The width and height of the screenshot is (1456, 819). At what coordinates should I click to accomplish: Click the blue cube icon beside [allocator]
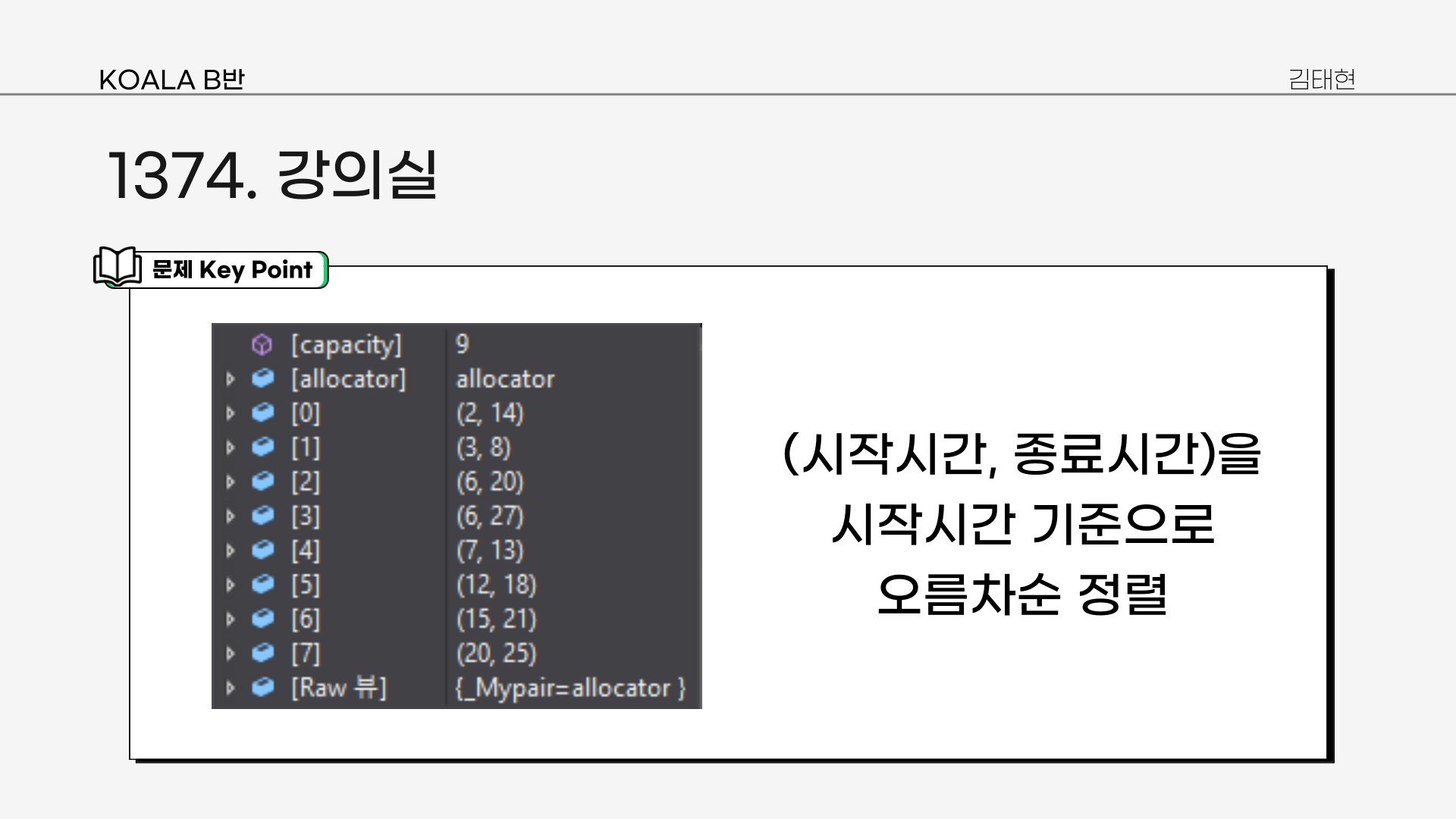262,378
